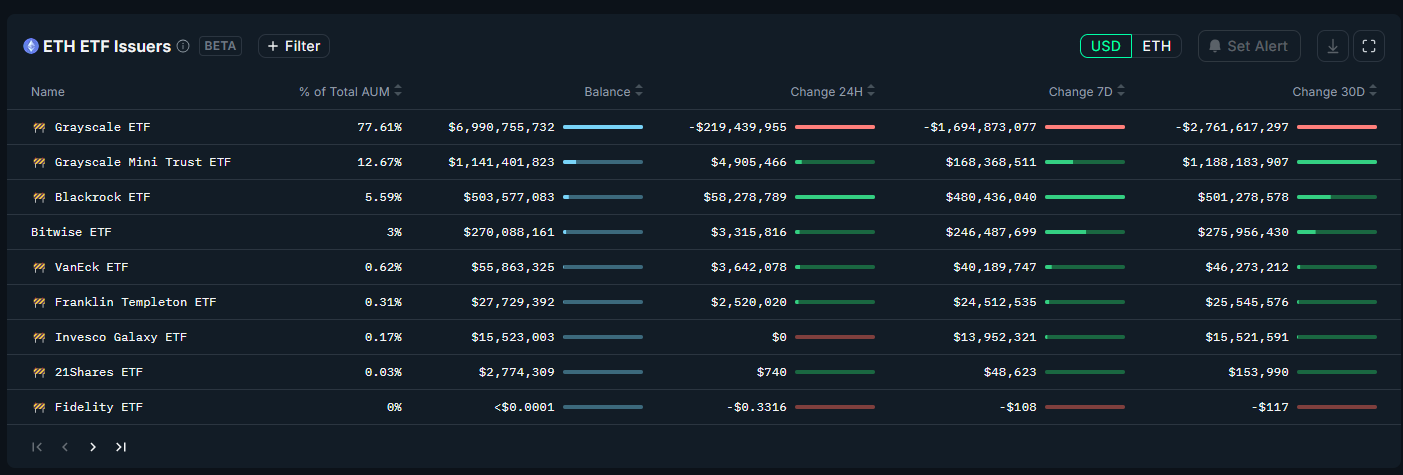
Task: Open the Grayscale Mini Trust ETF entry
Action: coord(143,162)
